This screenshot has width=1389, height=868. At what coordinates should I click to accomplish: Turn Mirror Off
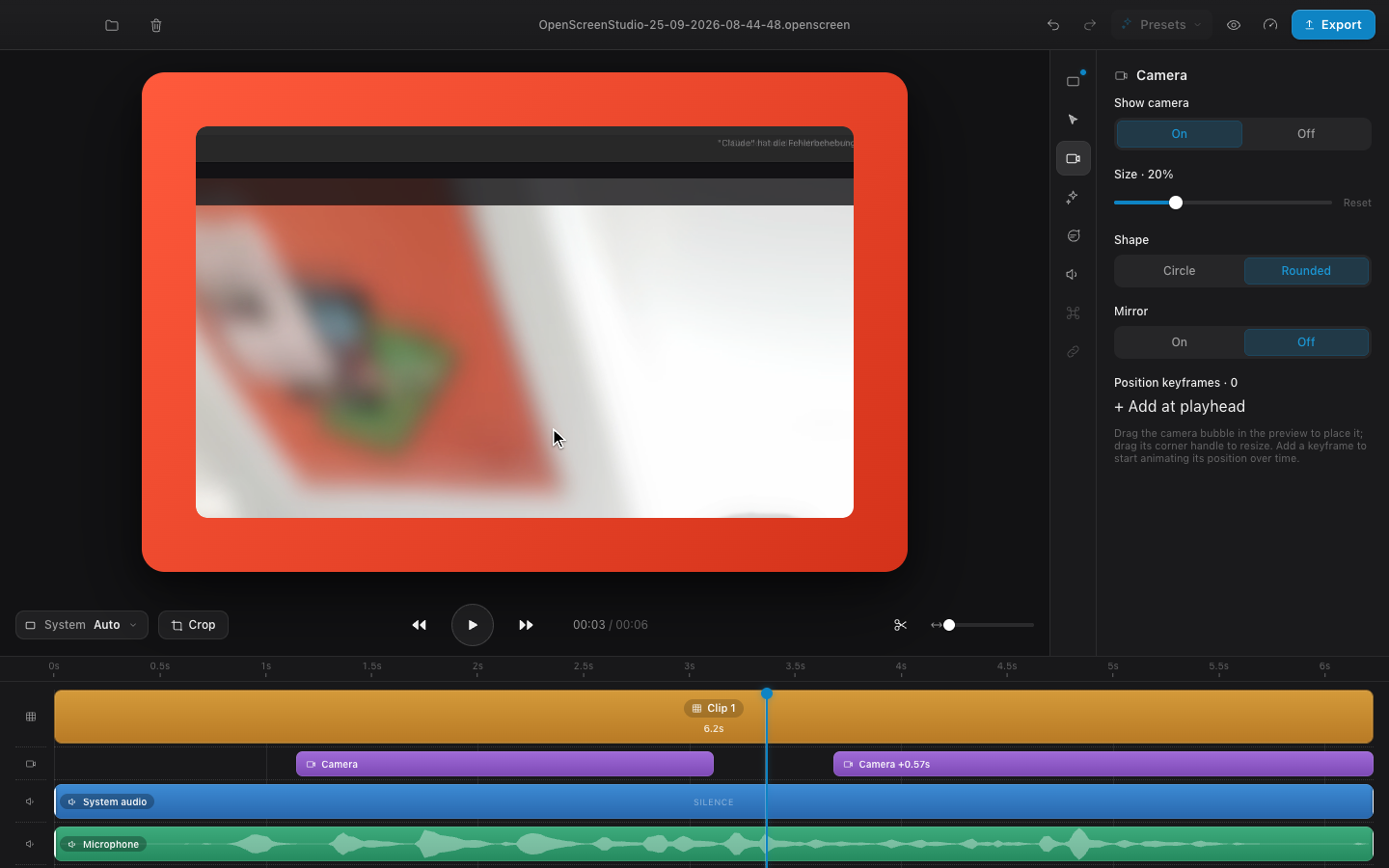tap(1306, 342)
